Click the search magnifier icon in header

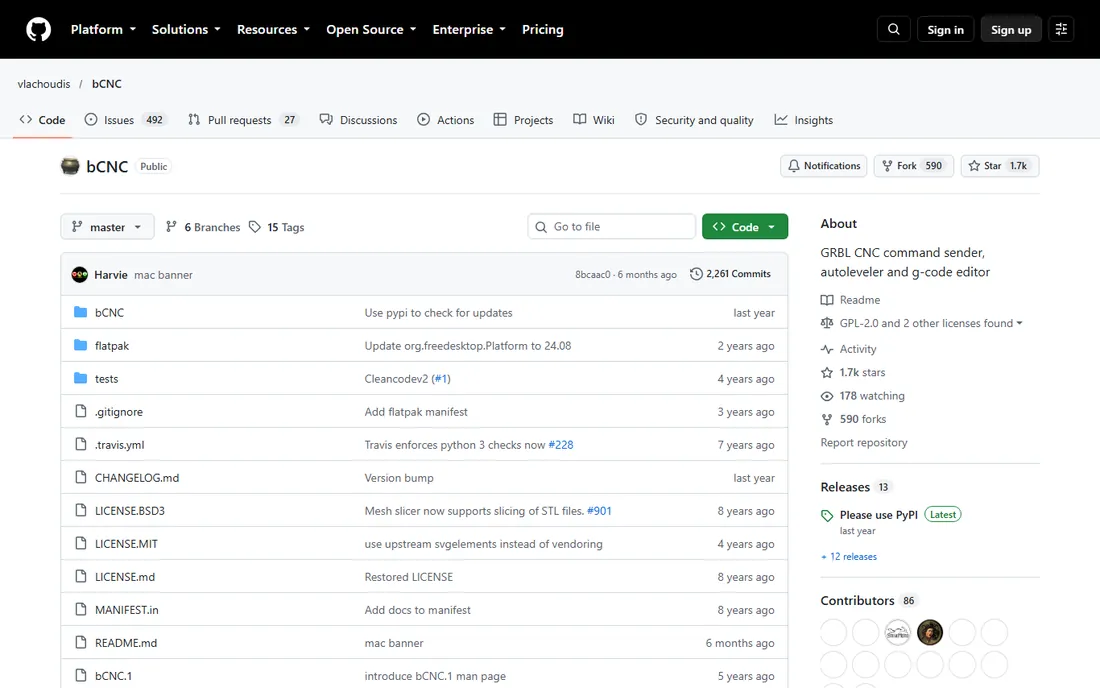(x=894, y=29)
